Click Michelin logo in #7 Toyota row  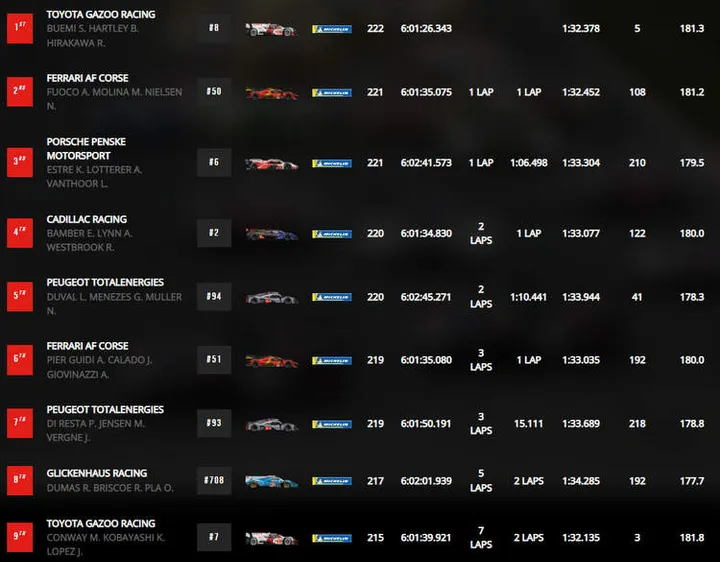(332, 538)
